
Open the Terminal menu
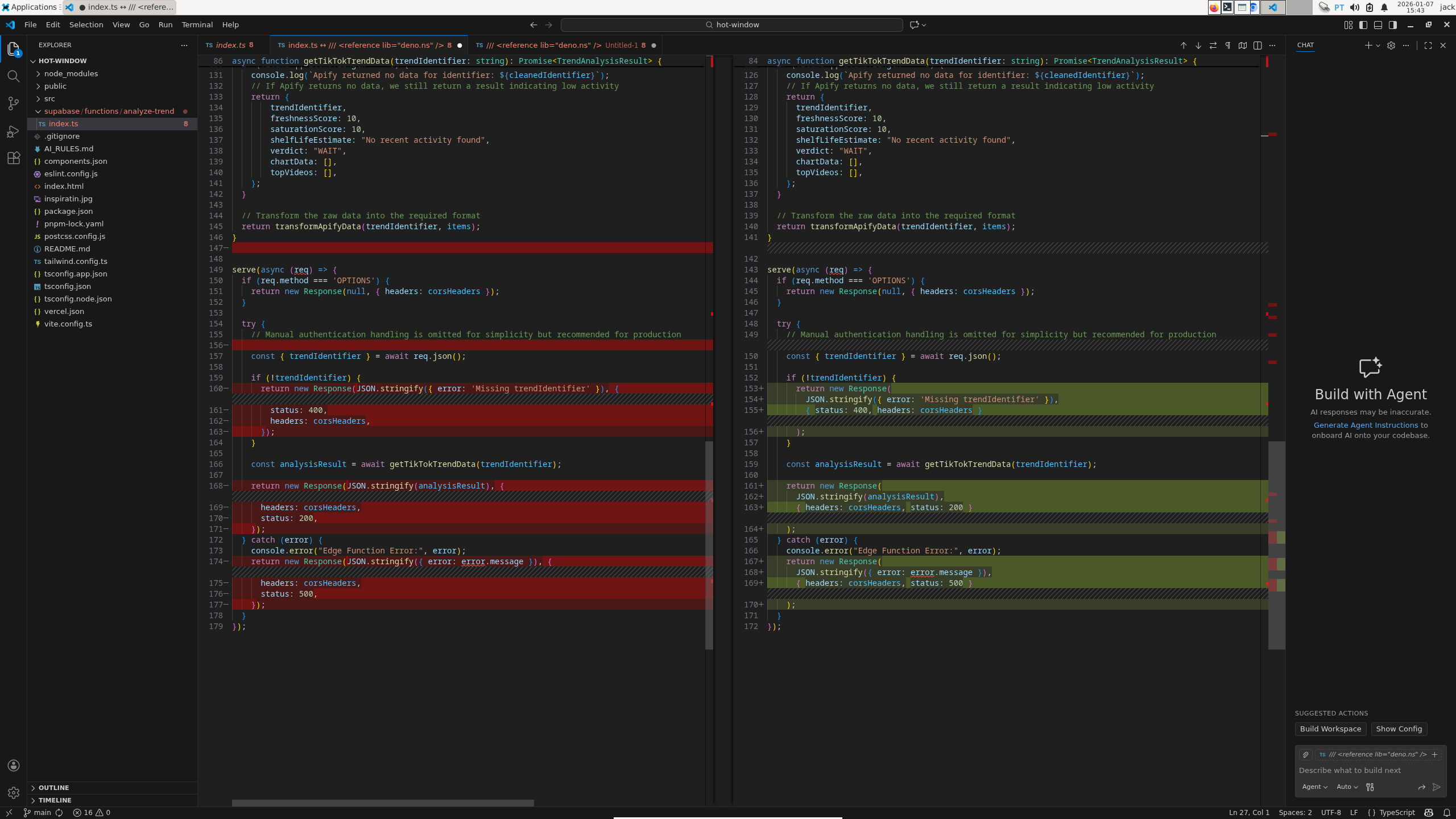pos(197,25)
